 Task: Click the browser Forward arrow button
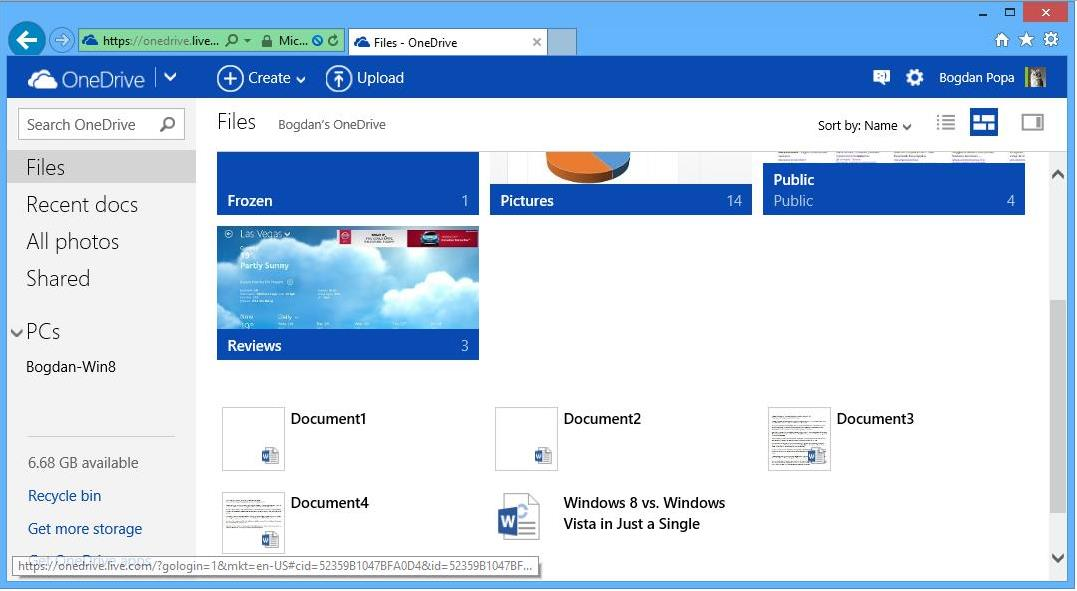click(x=62, y=41)
